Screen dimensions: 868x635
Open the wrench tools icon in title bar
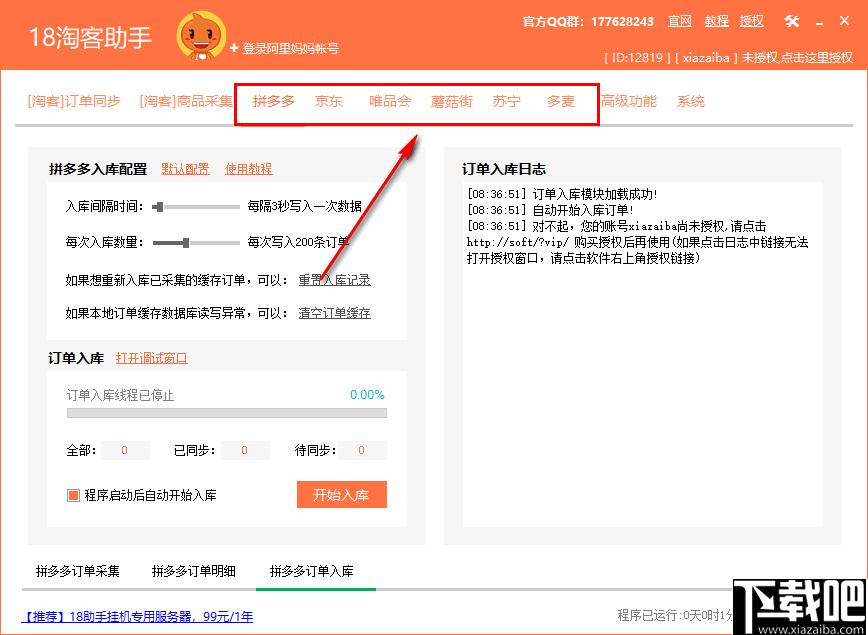[x=792, y=22]
